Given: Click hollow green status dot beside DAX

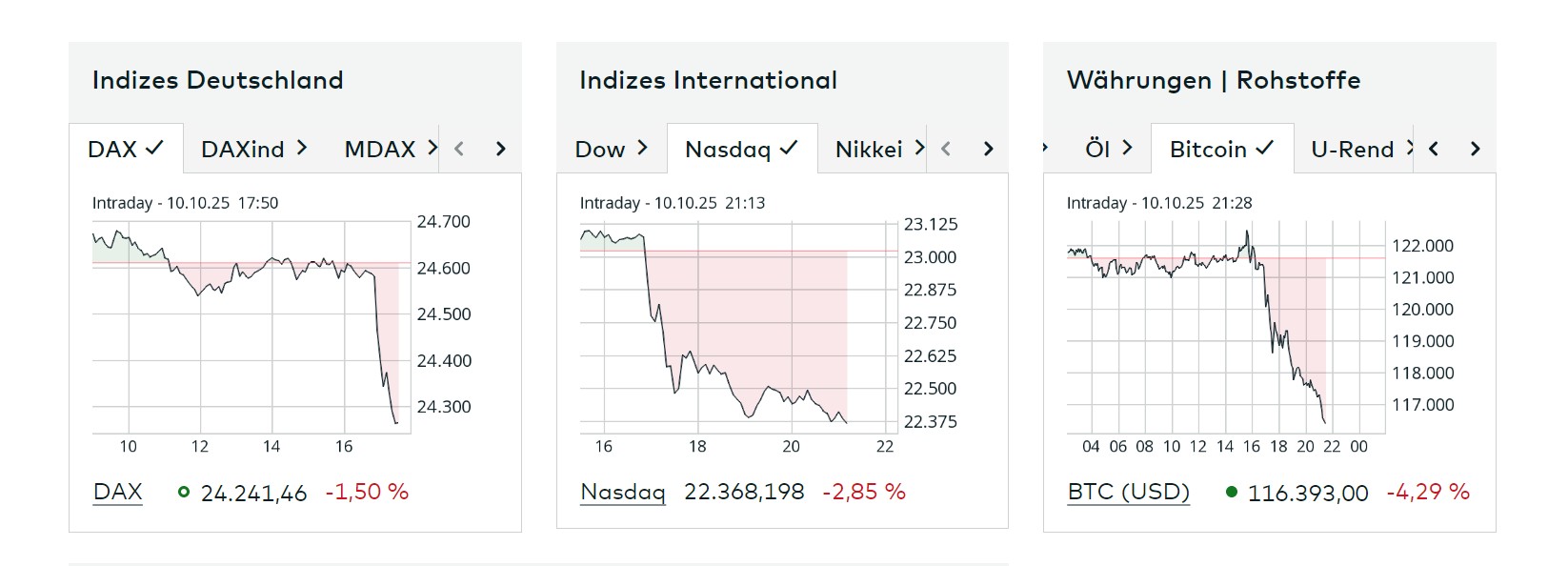Looking at the screenshot, I should coord(184,493).
